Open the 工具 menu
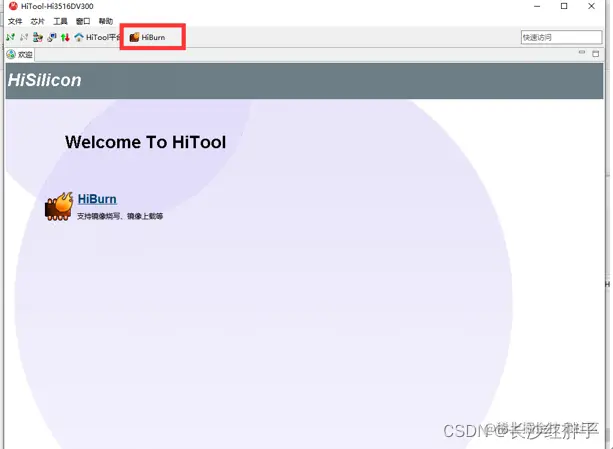Image resolution: width=613 pixels, height=449 pixels. [x=60, y=21]
